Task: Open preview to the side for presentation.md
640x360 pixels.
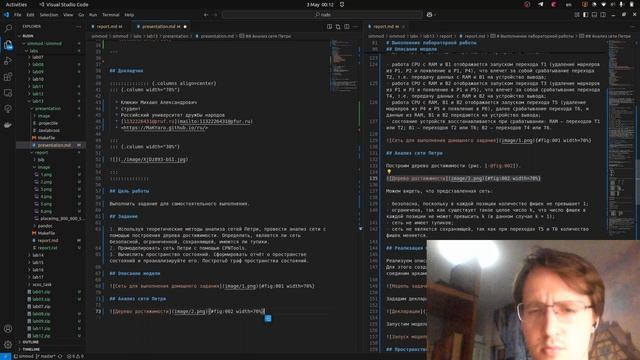Action: [x=329, y=27]
